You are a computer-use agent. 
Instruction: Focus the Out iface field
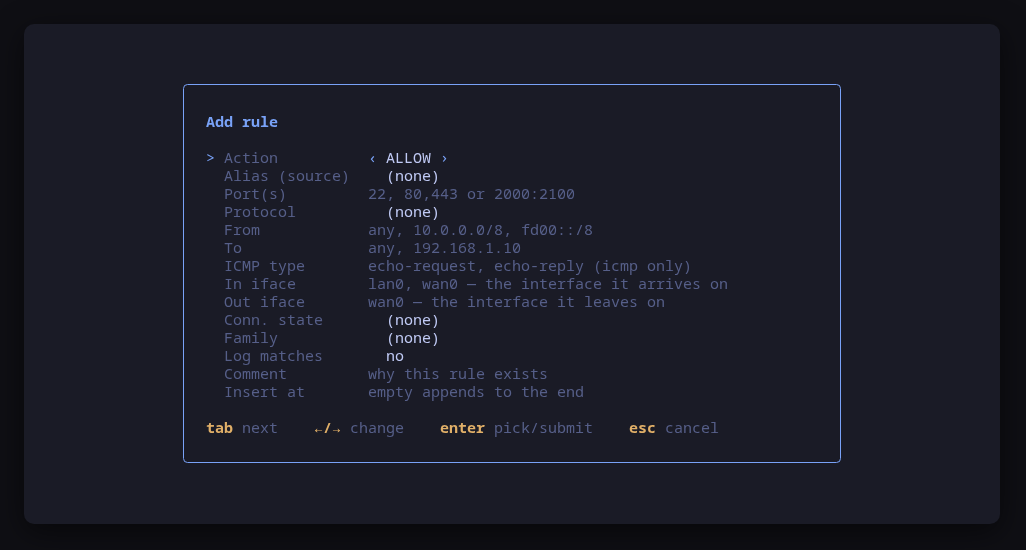tap(516, 302)
